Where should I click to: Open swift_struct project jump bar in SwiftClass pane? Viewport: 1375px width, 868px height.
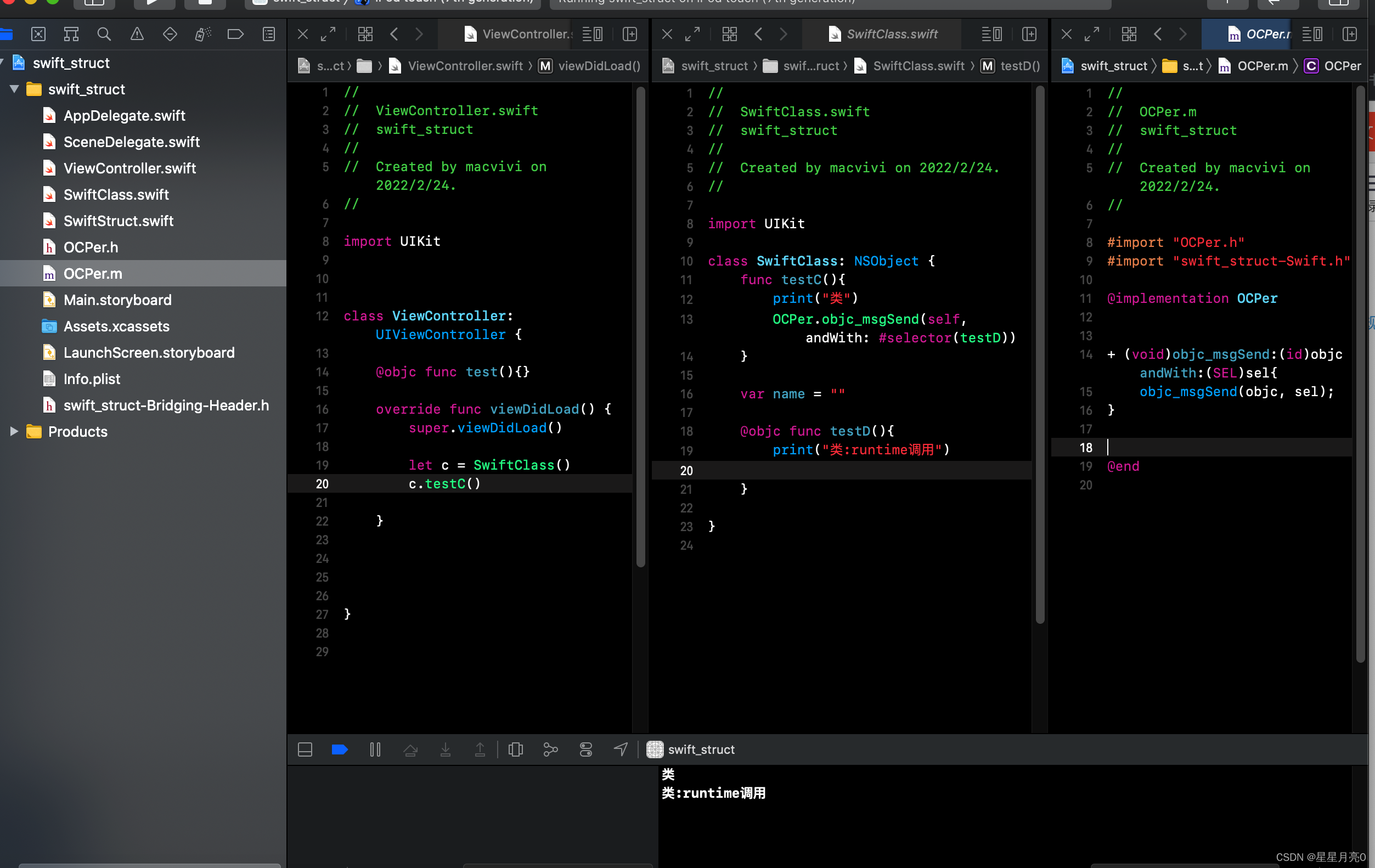point(705,66)
